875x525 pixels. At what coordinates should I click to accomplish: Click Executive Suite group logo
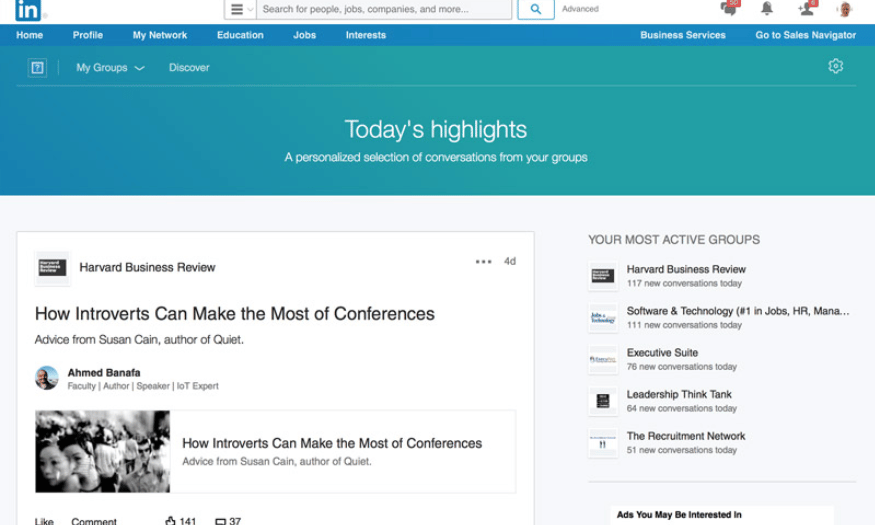[603, 359]
